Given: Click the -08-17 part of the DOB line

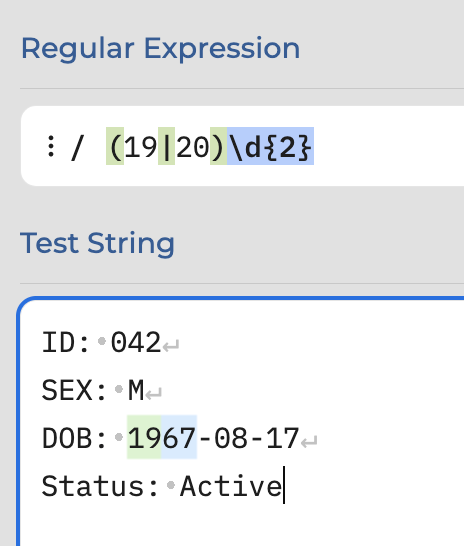Looking at the screenshot, I should coord(248,438).
